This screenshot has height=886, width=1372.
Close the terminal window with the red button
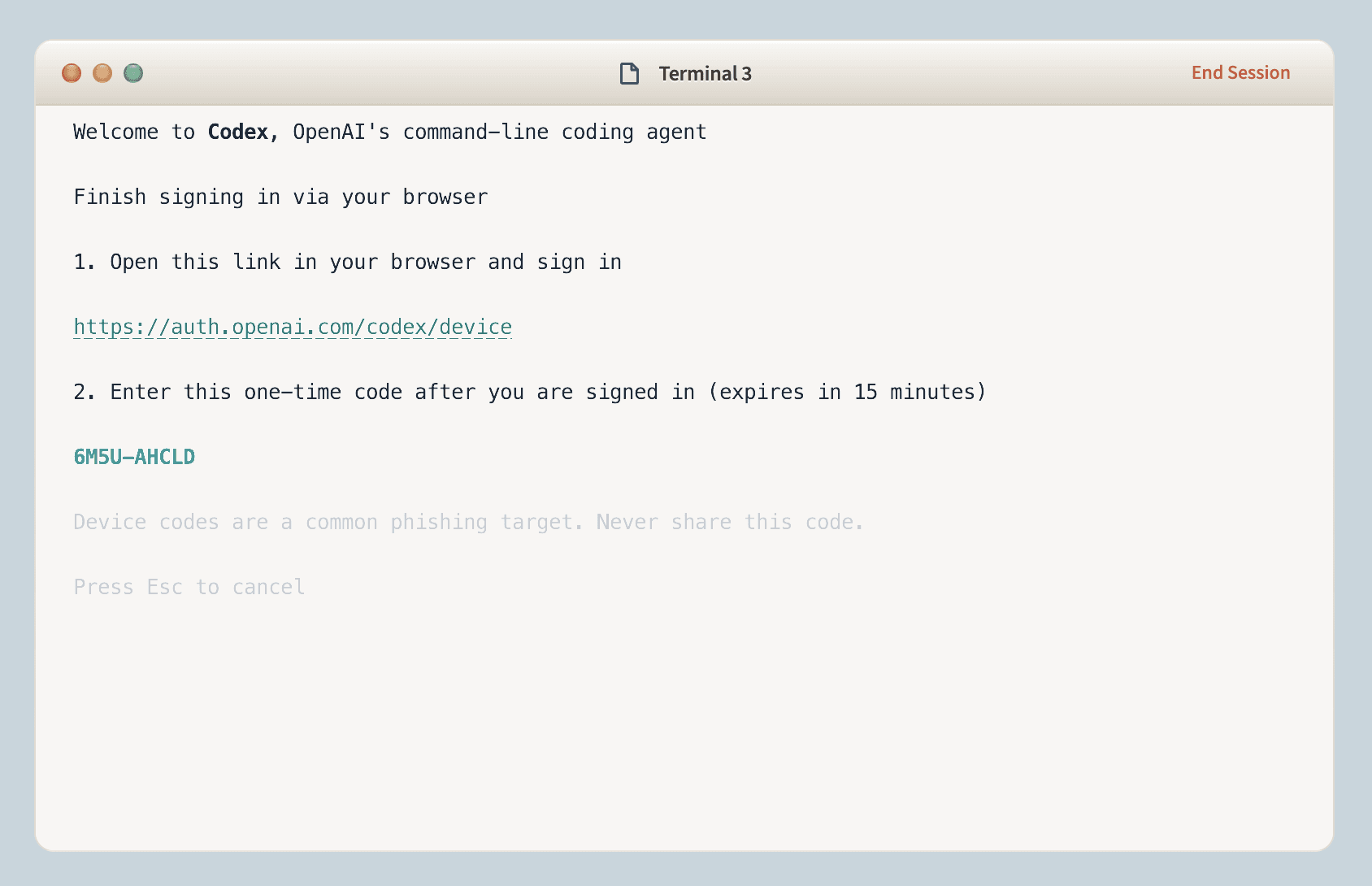tap(72, 73)
